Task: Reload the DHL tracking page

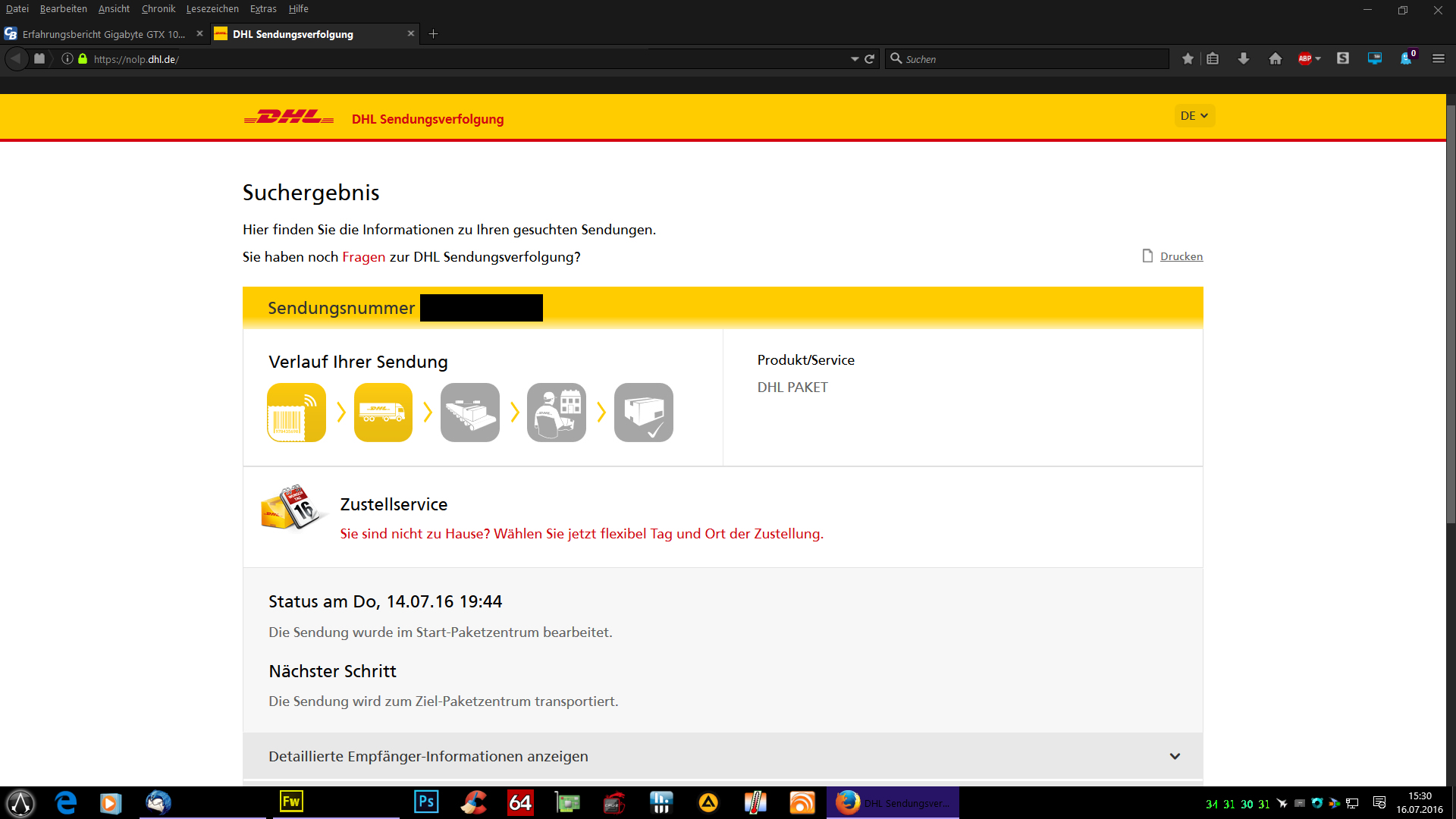Action: pos(870,59)
